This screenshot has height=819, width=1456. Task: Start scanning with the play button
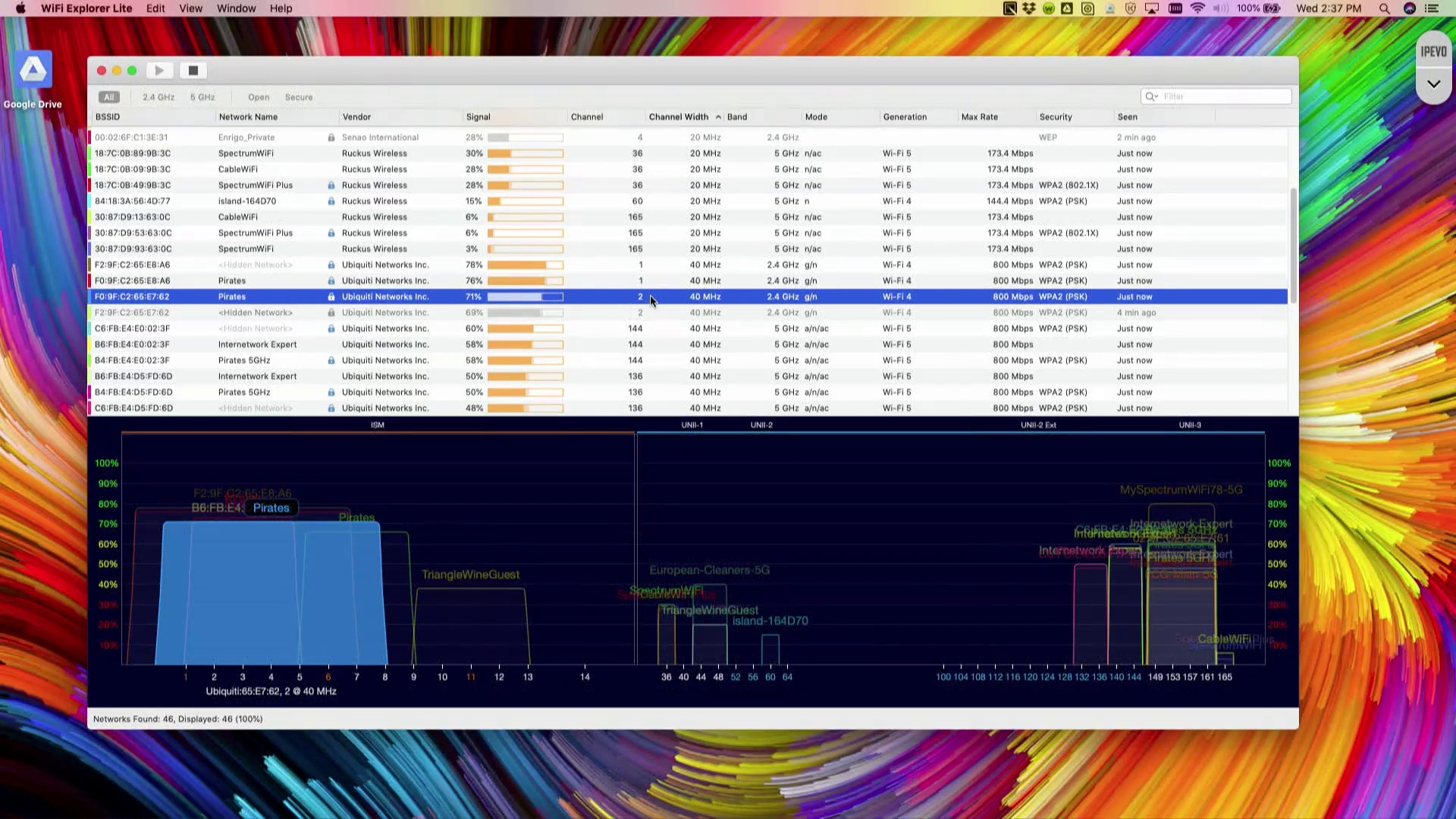click(x=159, y=71)
